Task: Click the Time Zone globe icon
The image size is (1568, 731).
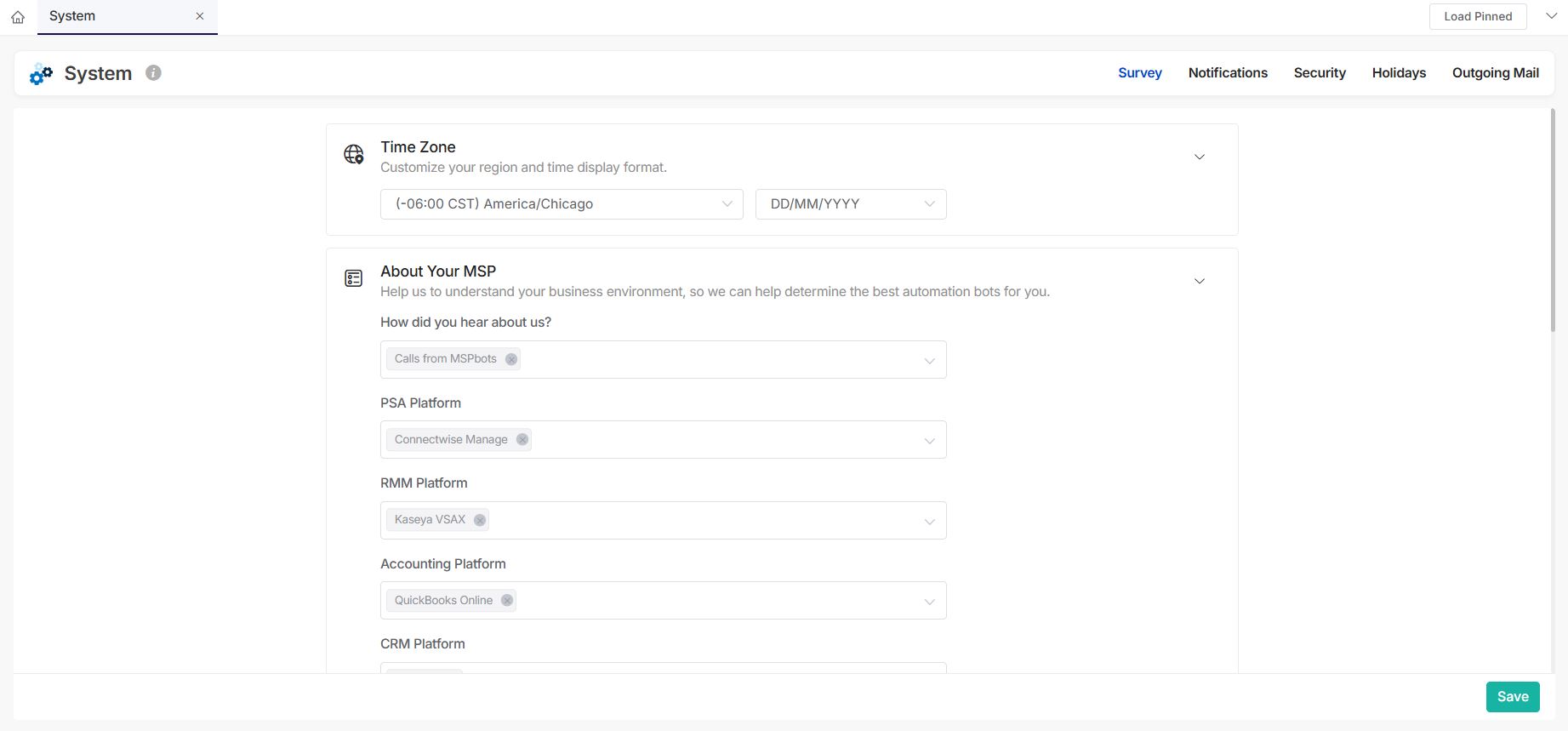Action: tap(353, 154)
